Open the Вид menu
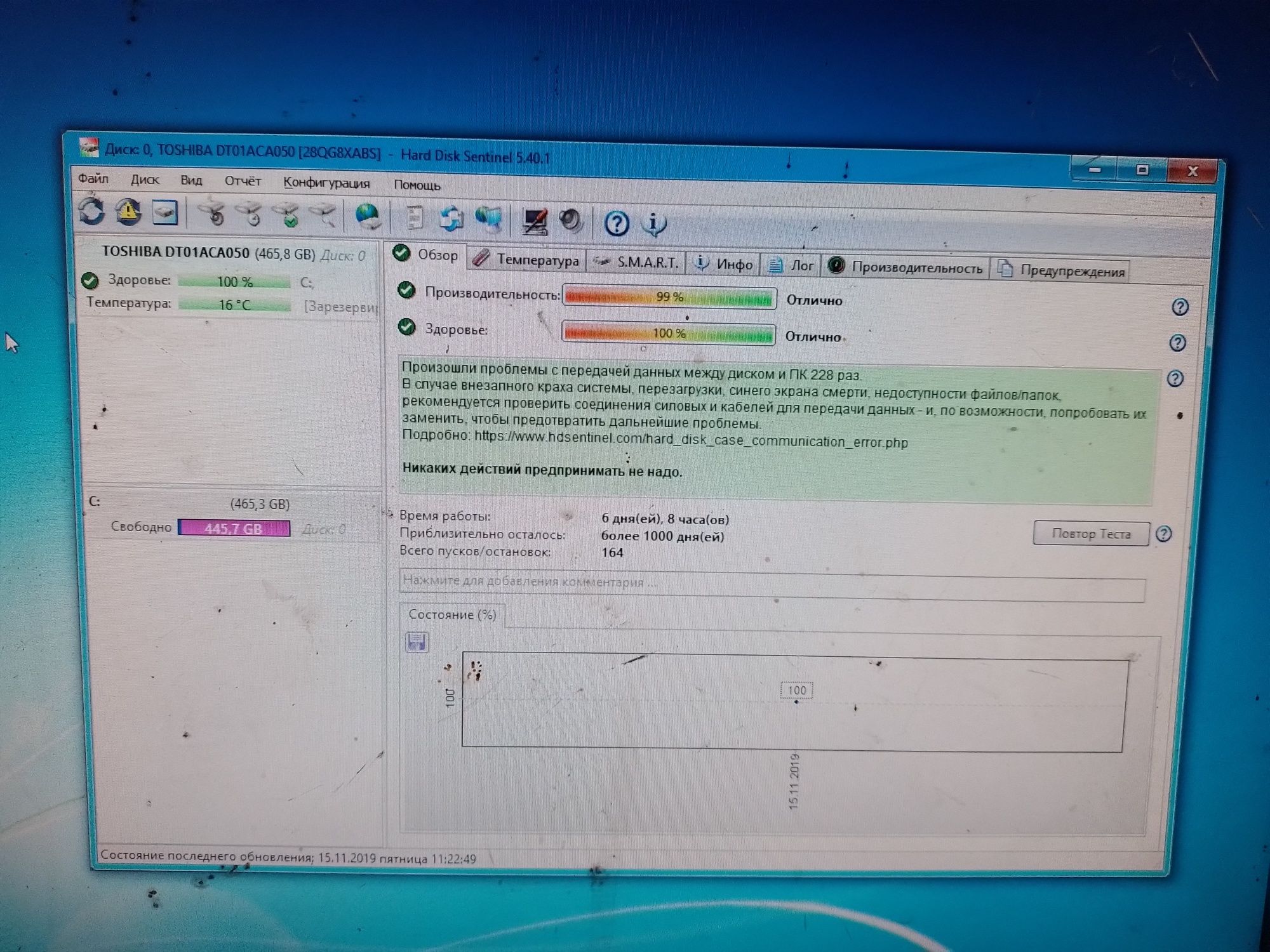Image resolution: width=1270 pixels, height=952 pixels. [x=191, y=180]
